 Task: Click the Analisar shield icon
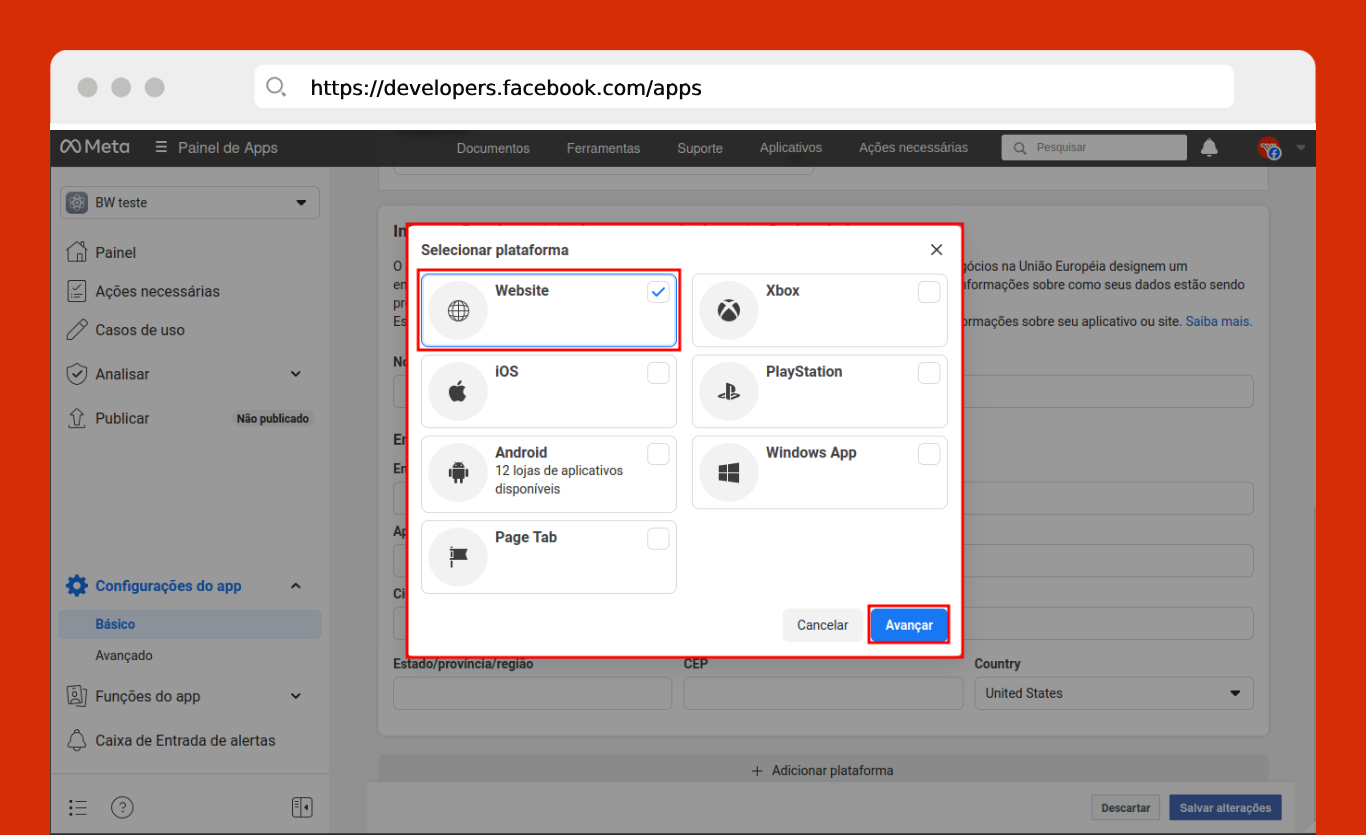tap(76, 374)
